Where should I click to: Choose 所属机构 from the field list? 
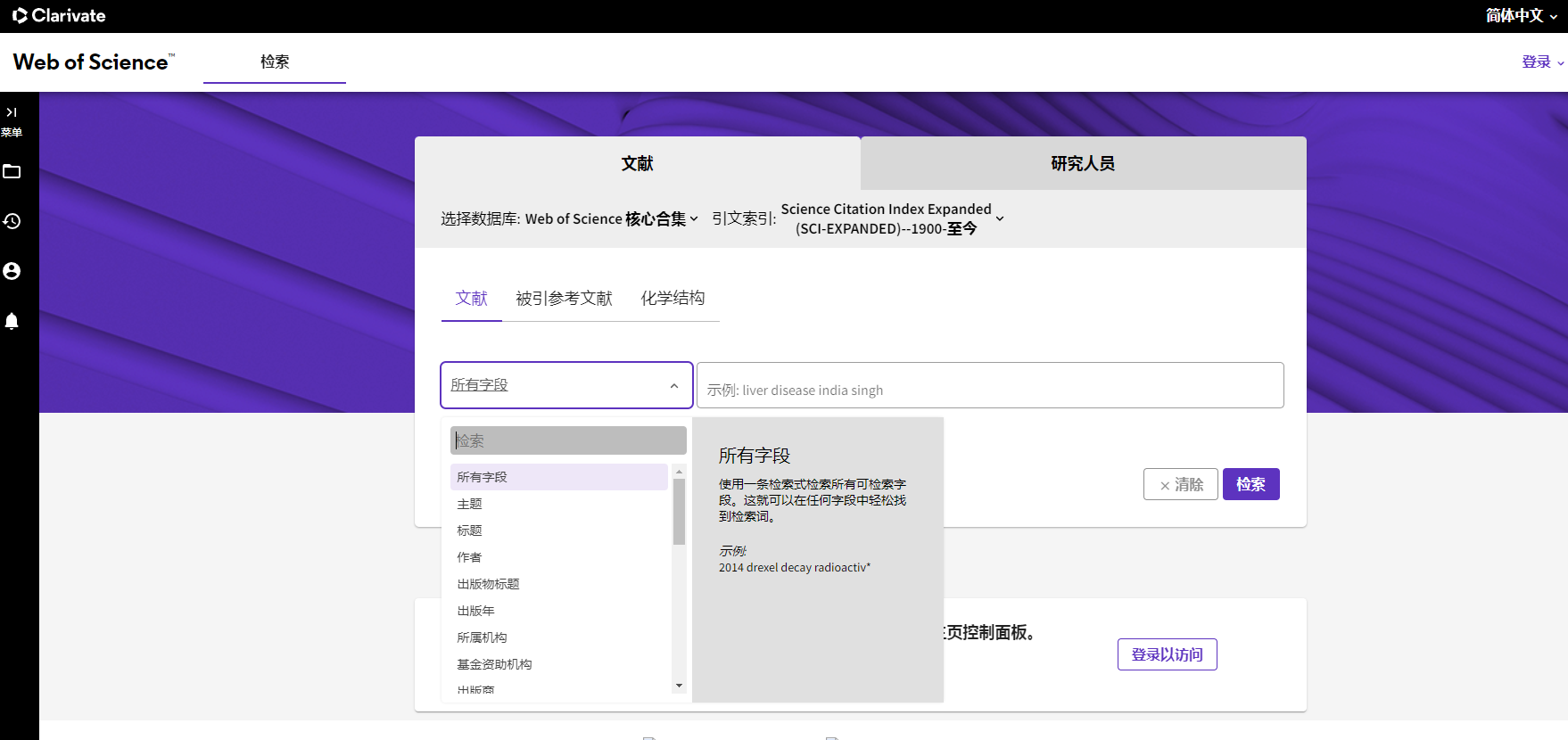point(559,637)
